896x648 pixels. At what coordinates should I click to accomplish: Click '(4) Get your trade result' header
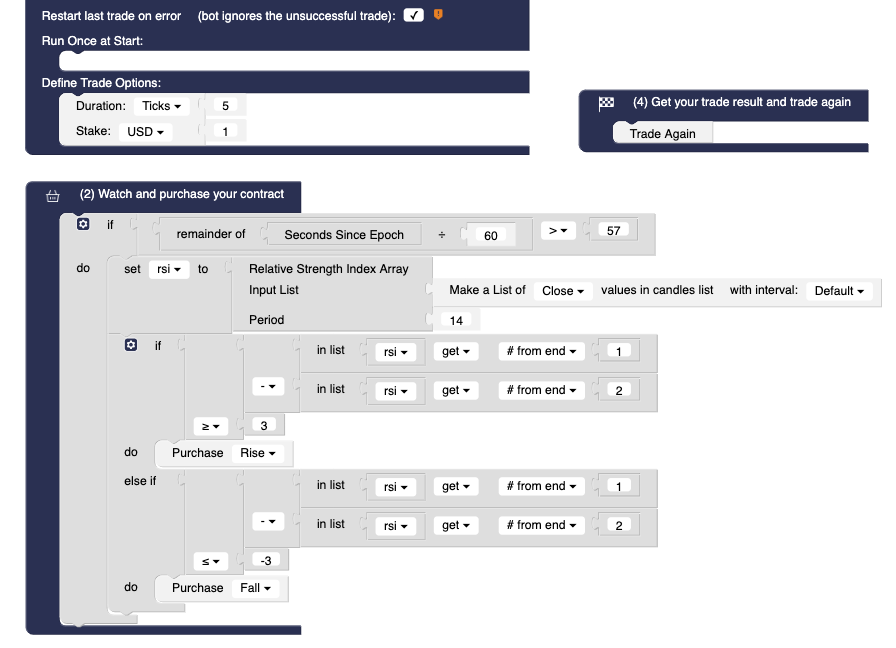pos(742,102)
